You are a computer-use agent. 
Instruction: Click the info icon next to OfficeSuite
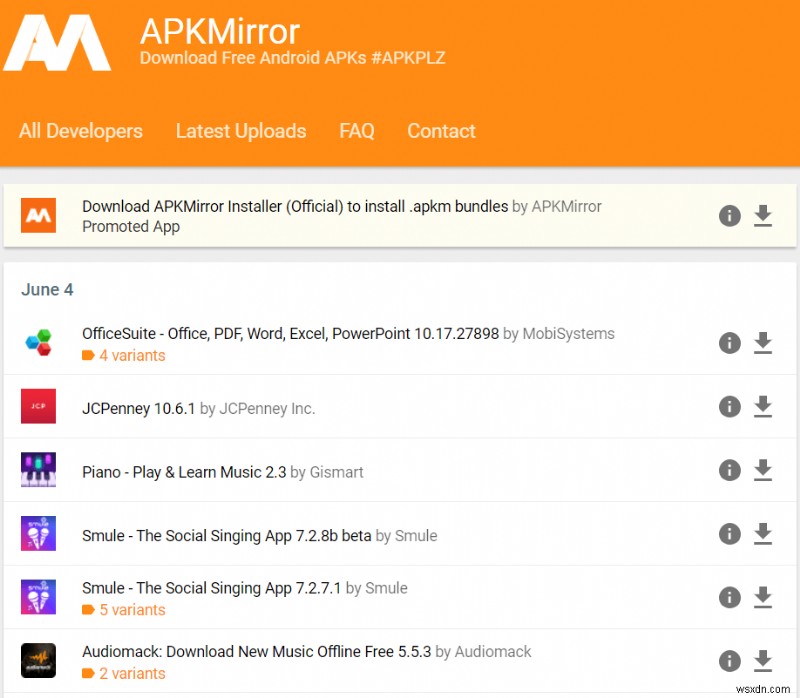point(729,343)
